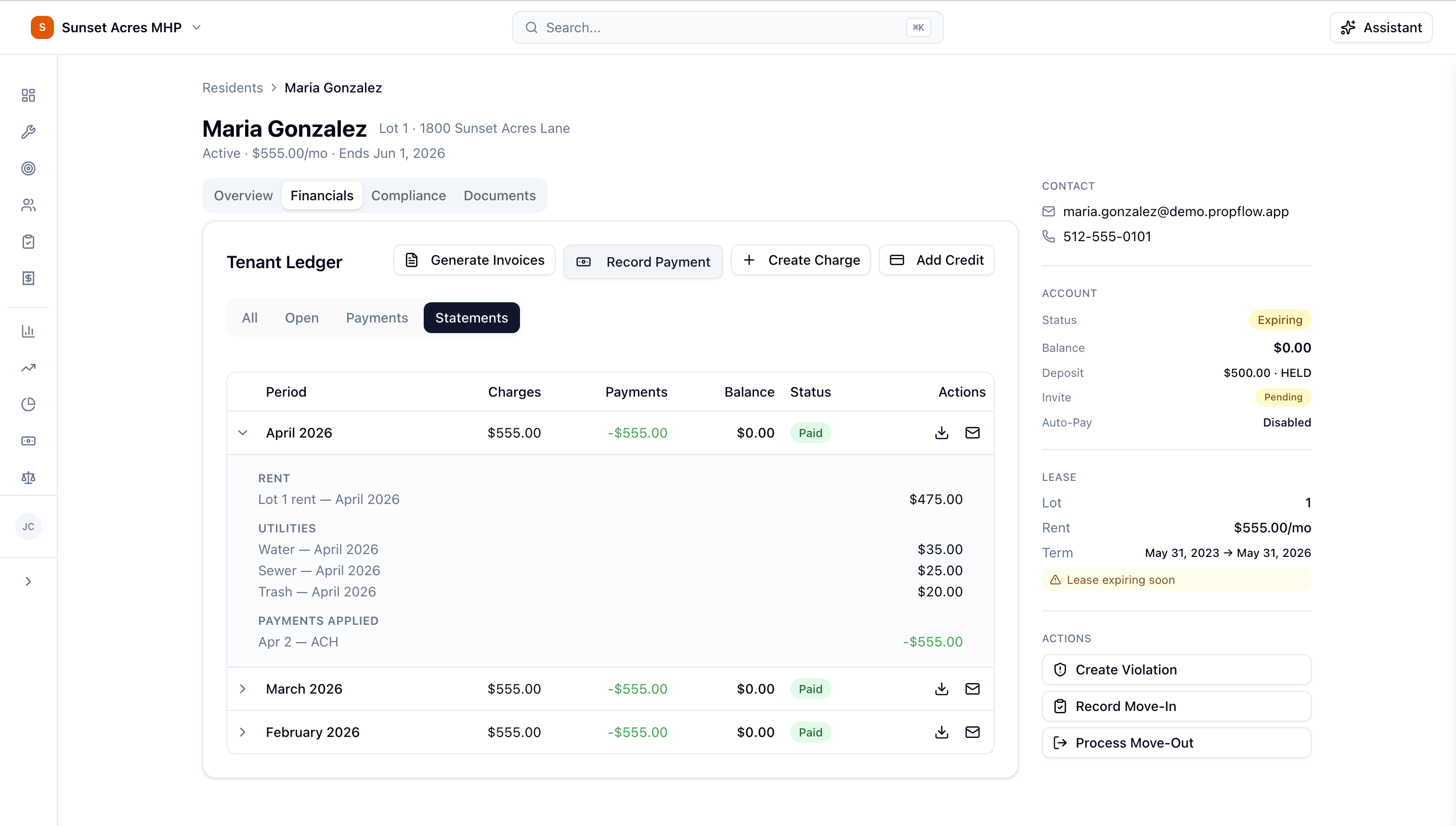This screenshot has height=826, width=1456.
Task: Open the Assistant panel
Action: (x=1380, y=27)
